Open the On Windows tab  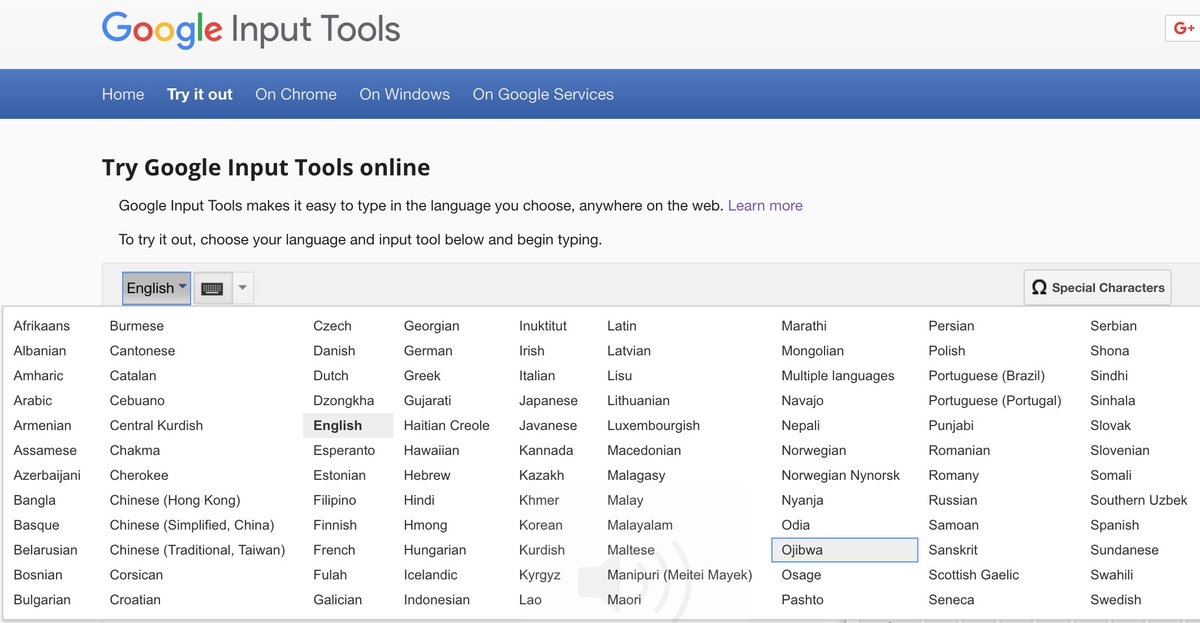point(404,94)
